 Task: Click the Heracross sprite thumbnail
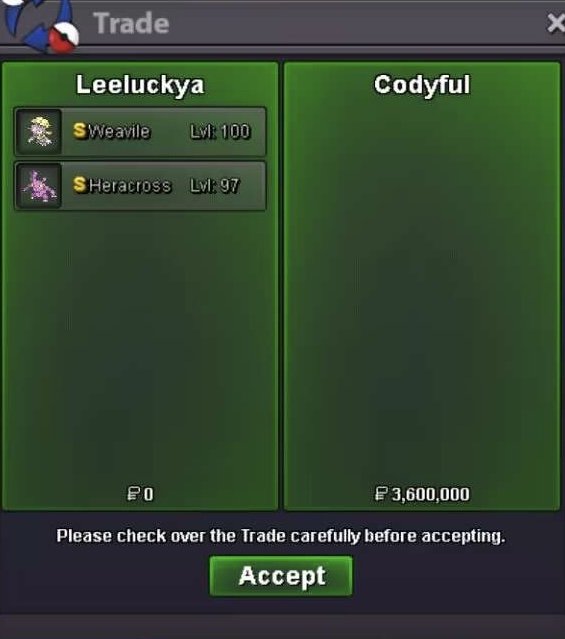39,186
